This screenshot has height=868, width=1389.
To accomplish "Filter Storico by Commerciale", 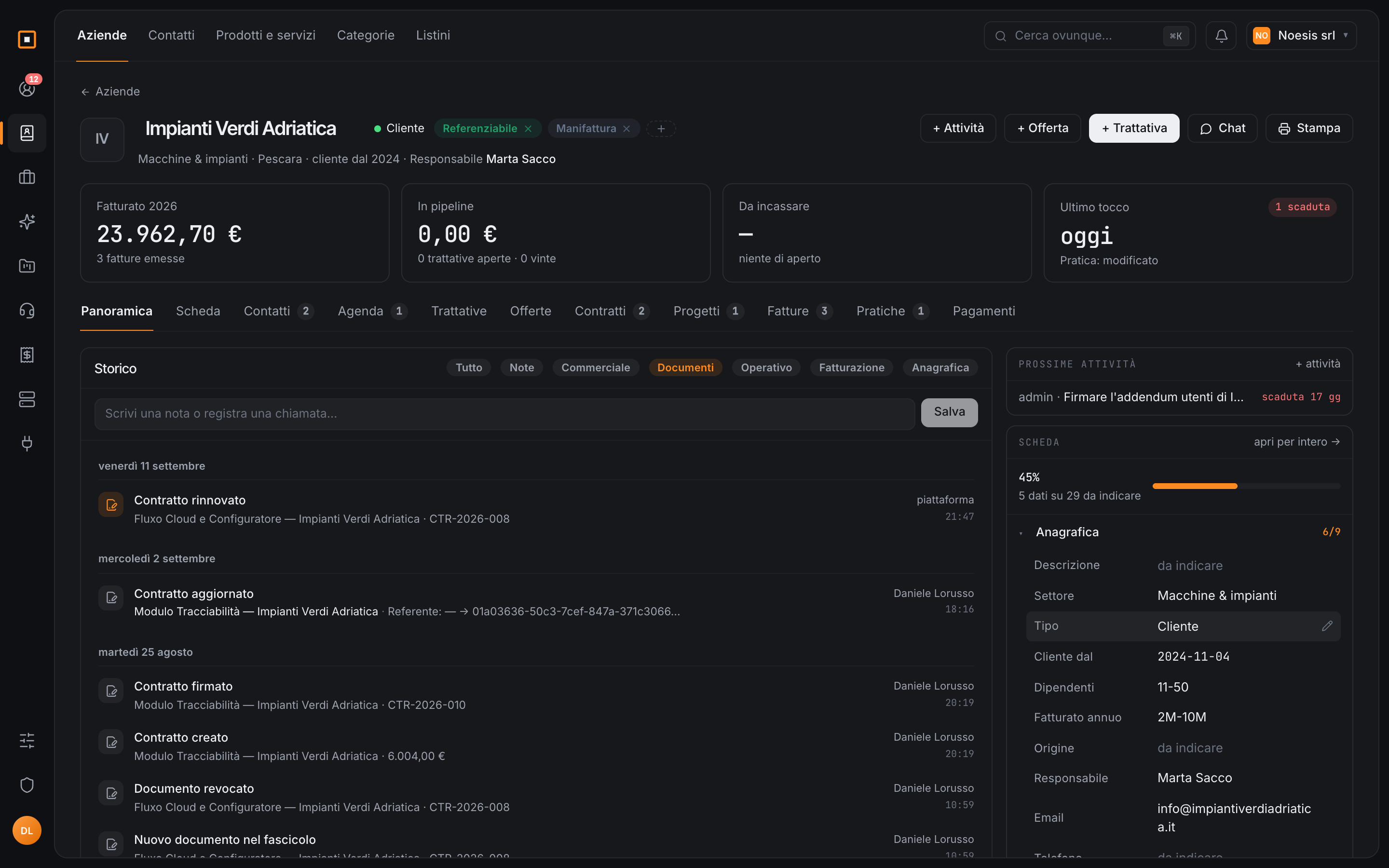I will (x=595, y=367).
